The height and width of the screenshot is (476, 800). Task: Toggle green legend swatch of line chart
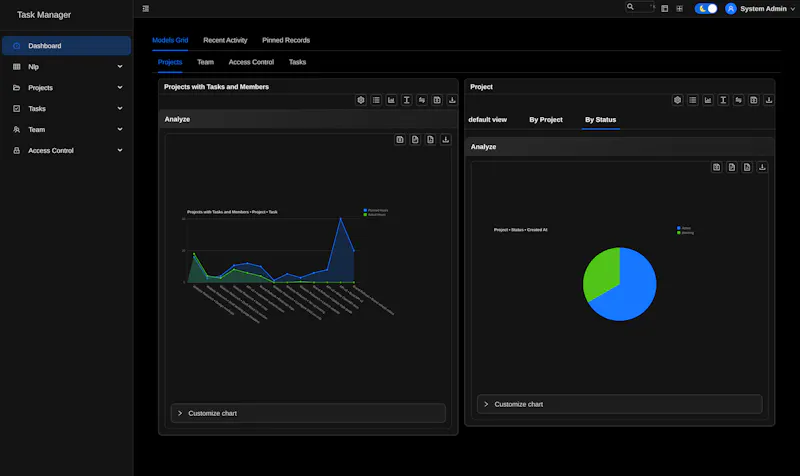pyautogui.click(x=365, y=215)
